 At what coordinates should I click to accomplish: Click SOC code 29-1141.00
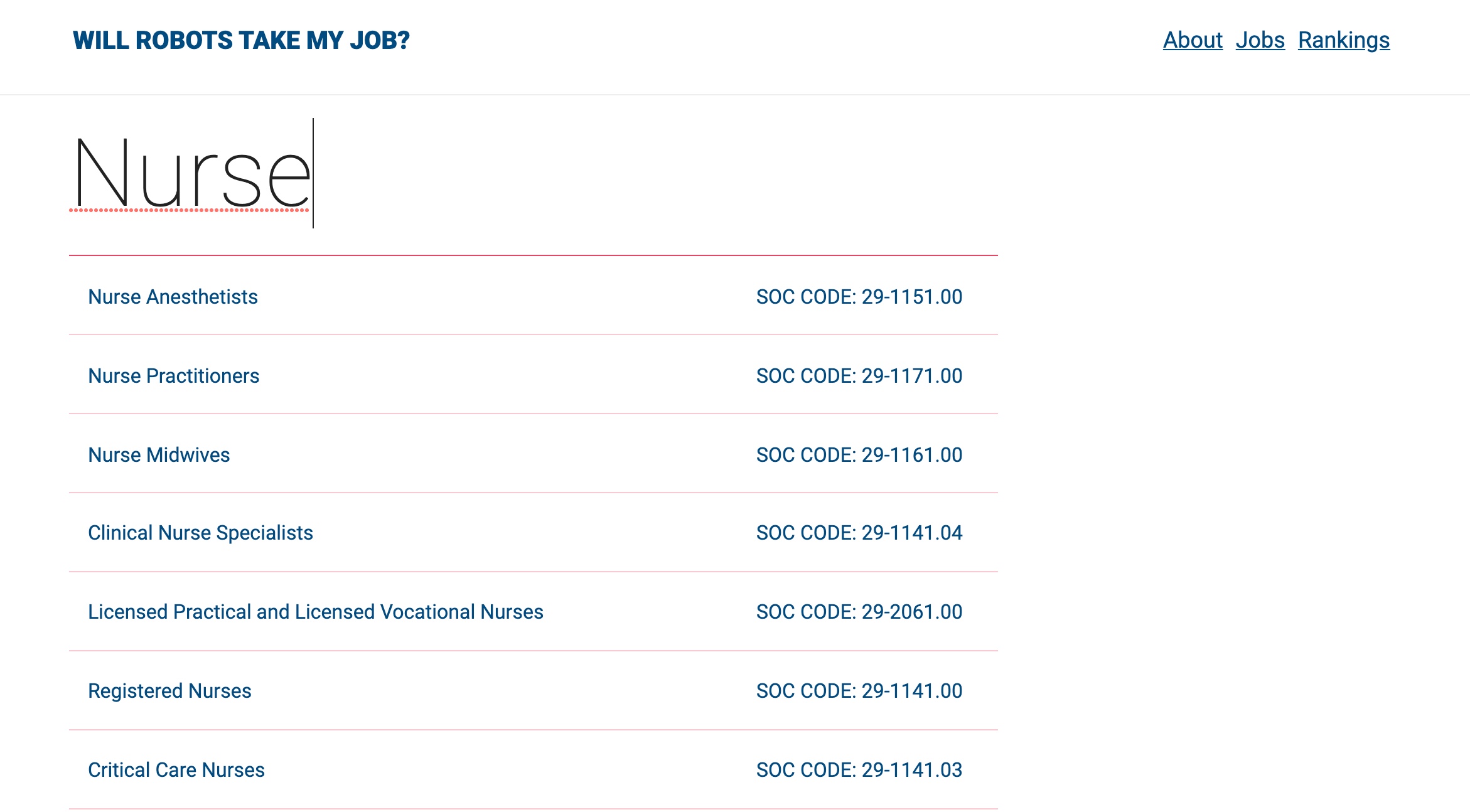click(859, 691)
